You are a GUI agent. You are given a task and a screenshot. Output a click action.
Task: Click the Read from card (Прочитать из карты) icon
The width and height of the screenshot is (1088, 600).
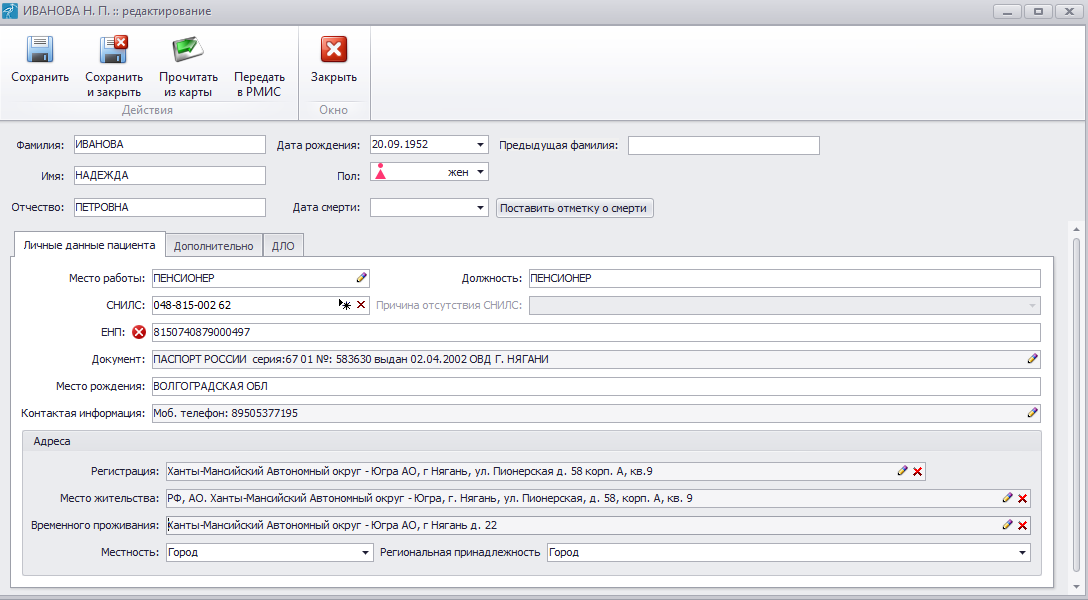[188, 50]
